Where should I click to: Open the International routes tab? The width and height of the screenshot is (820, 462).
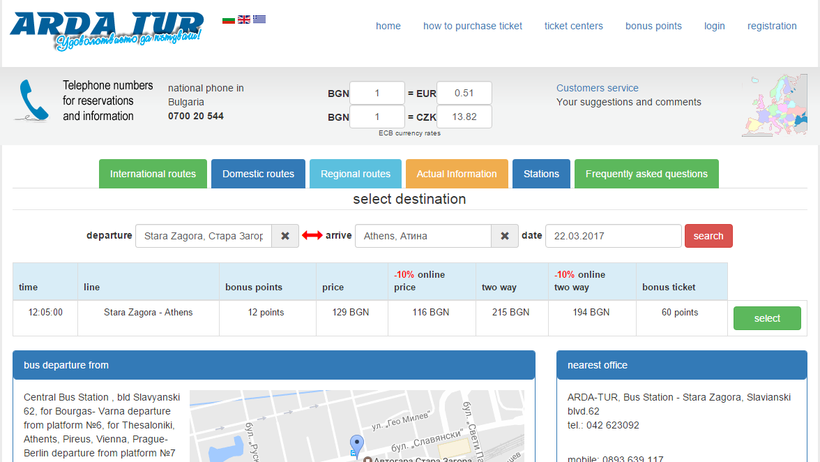point(153,174)
